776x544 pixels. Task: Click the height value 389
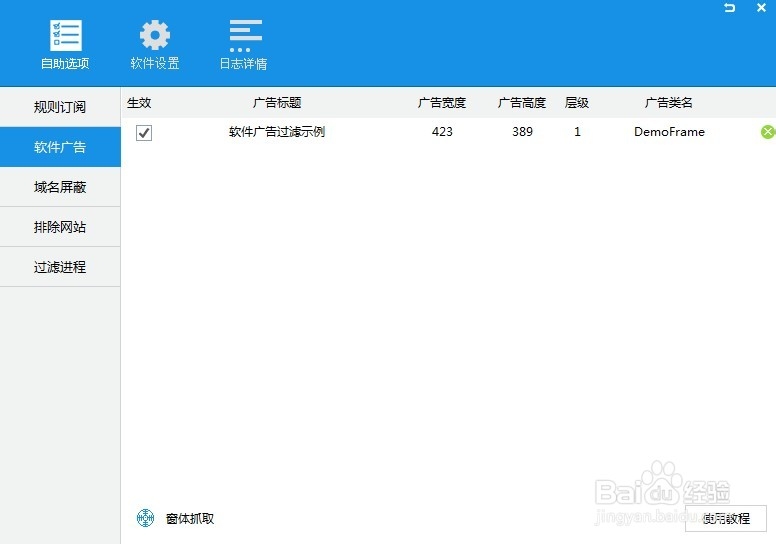pos(522,132)
